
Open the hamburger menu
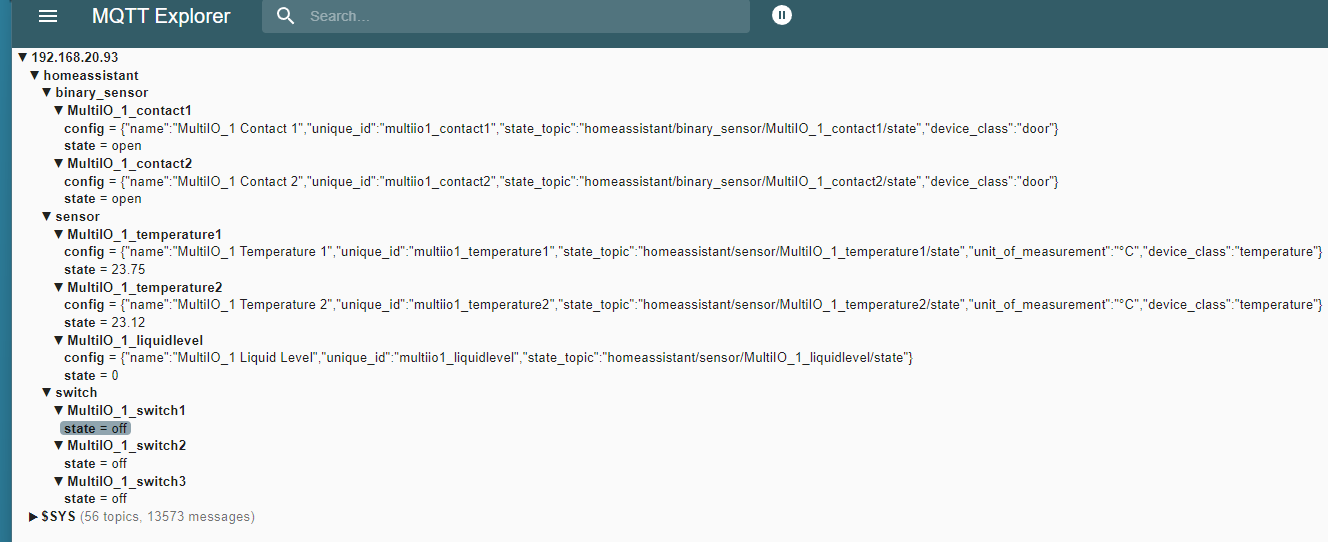[x=48, y=16]
